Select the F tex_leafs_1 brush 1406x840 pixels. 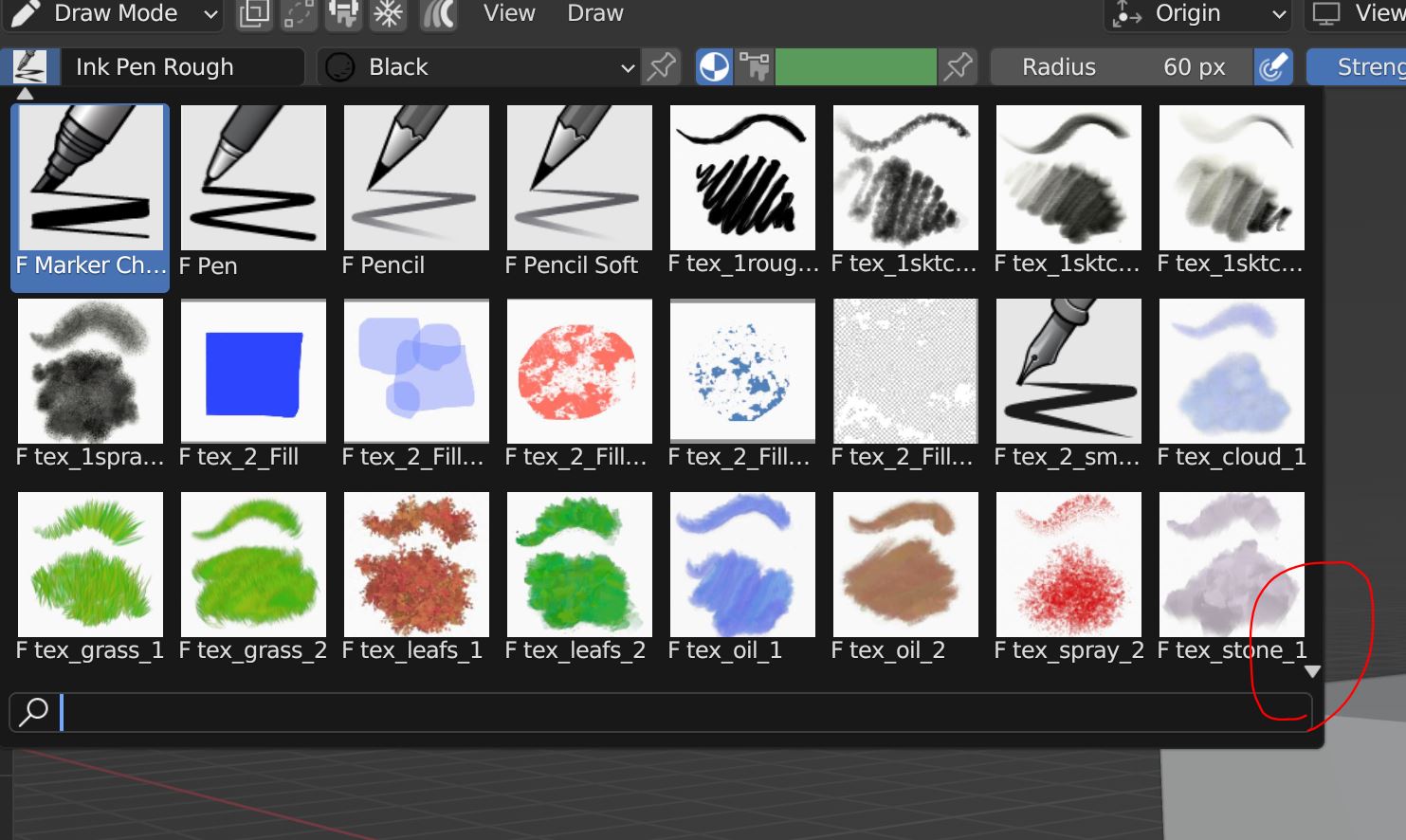pyautogui.click(x=416, y=577)
